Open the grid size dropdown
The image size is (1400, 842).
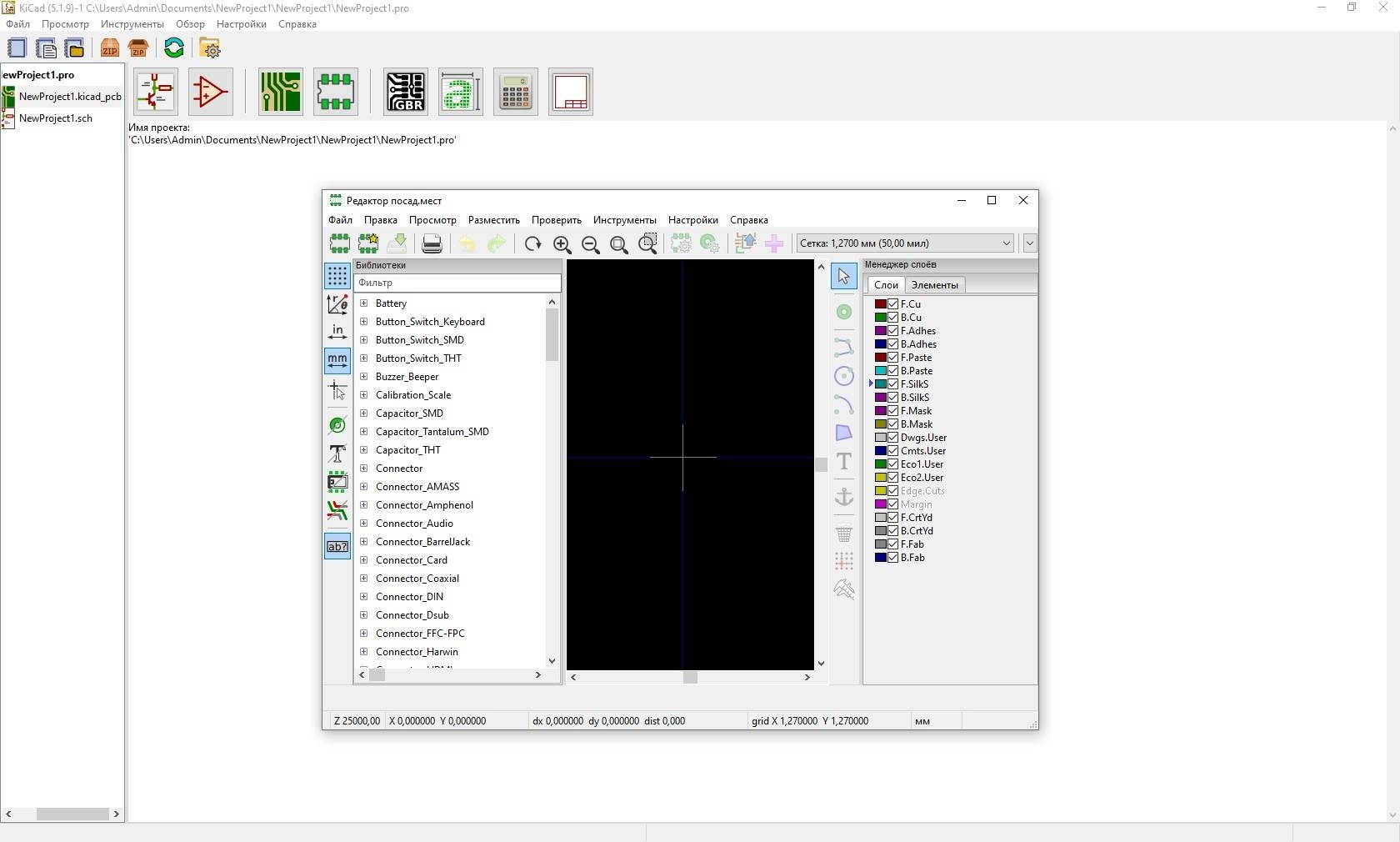905,243
